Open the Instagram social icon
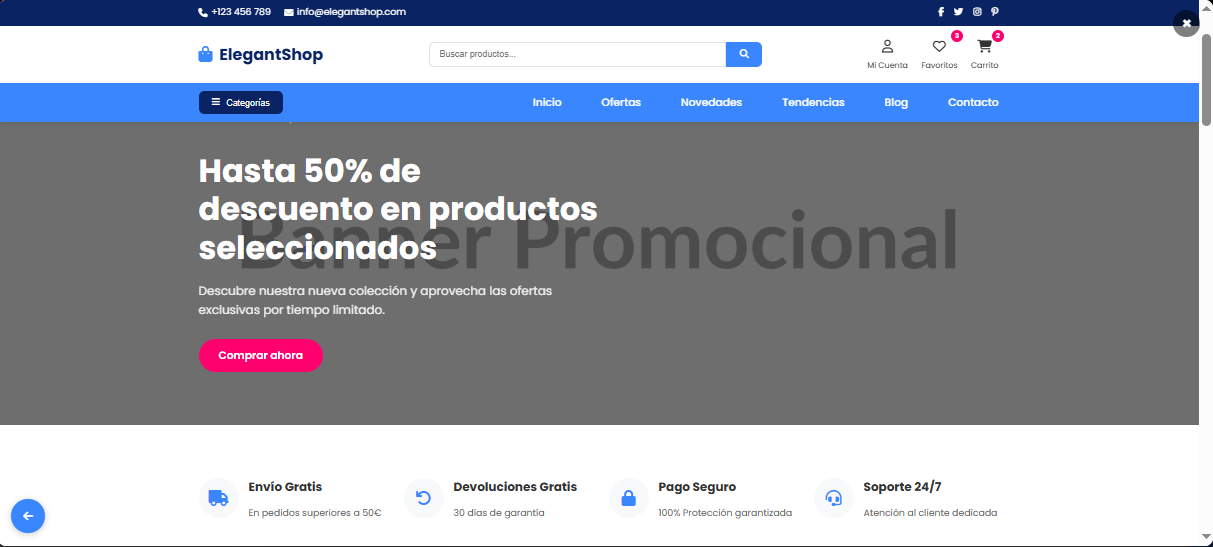This screenshot has width=1213, height=547. pyautogui.click(x=977, y=12)
